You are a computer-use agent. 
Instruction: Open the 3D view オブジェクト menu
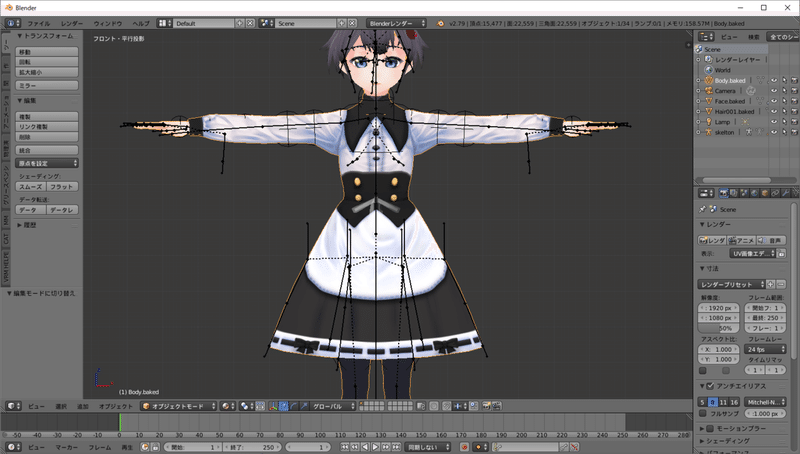116,407
